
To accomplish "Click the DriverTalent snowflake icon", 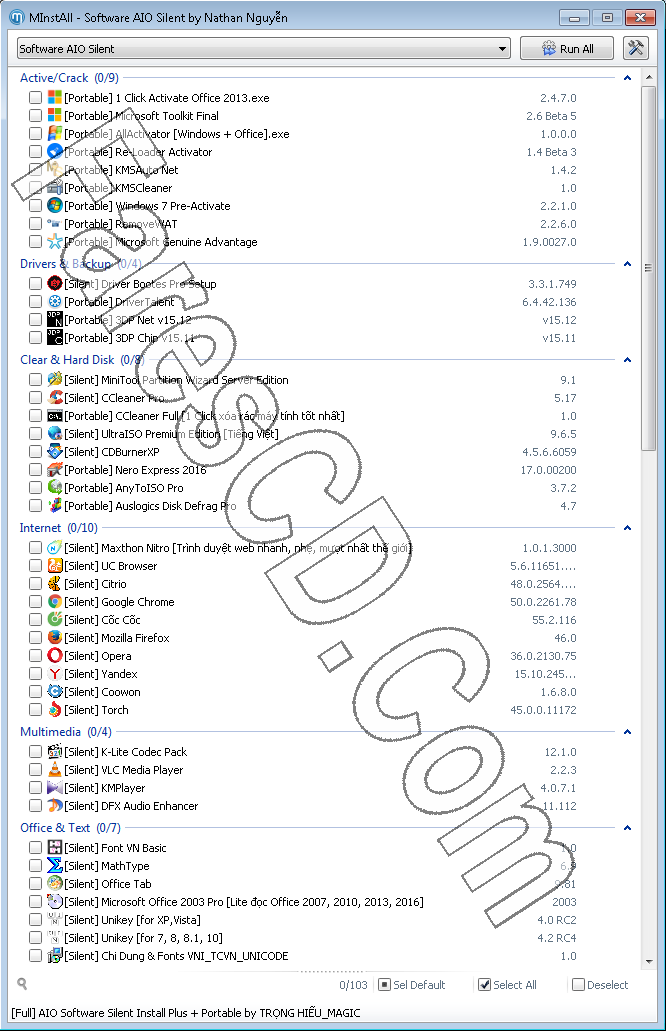I will [x=55, y=302].
